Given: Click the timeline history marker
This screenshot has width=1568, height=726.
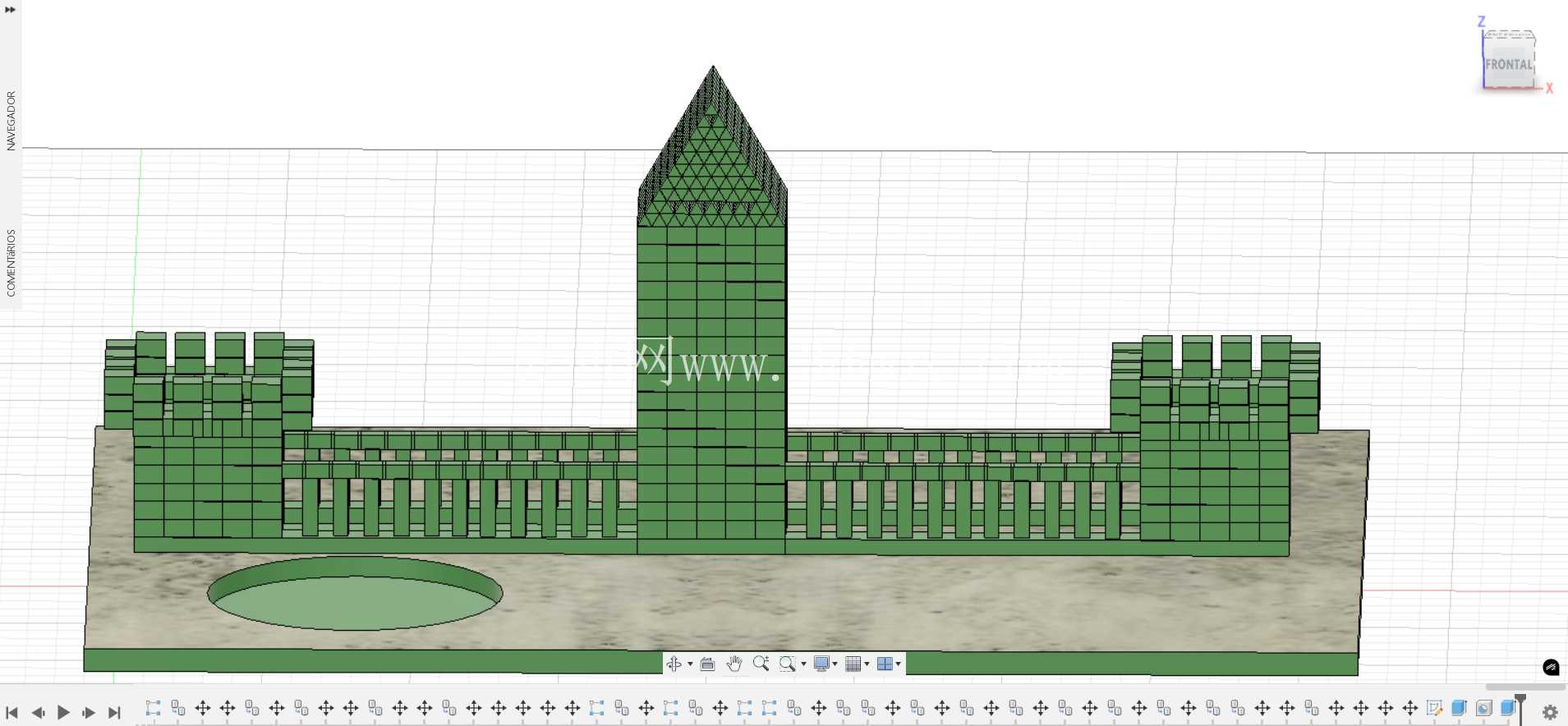Looking at the screenshot, I should point(1520,708).
